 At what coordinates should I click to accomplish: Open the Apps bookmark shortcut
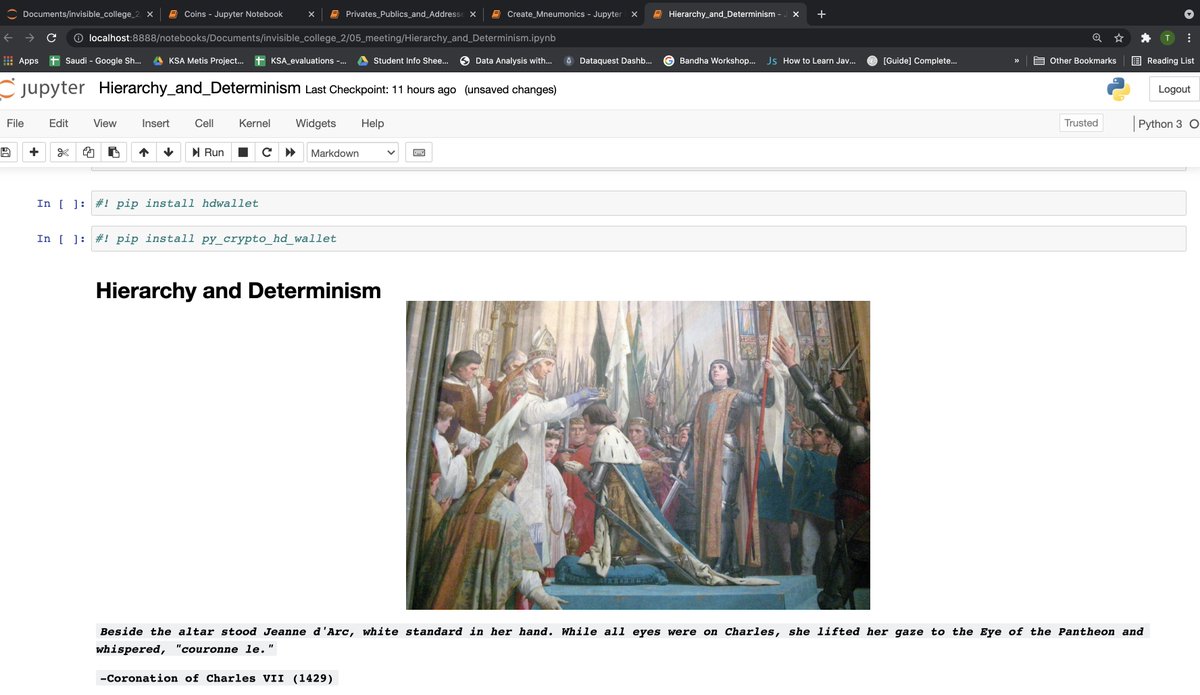point(21,61)
